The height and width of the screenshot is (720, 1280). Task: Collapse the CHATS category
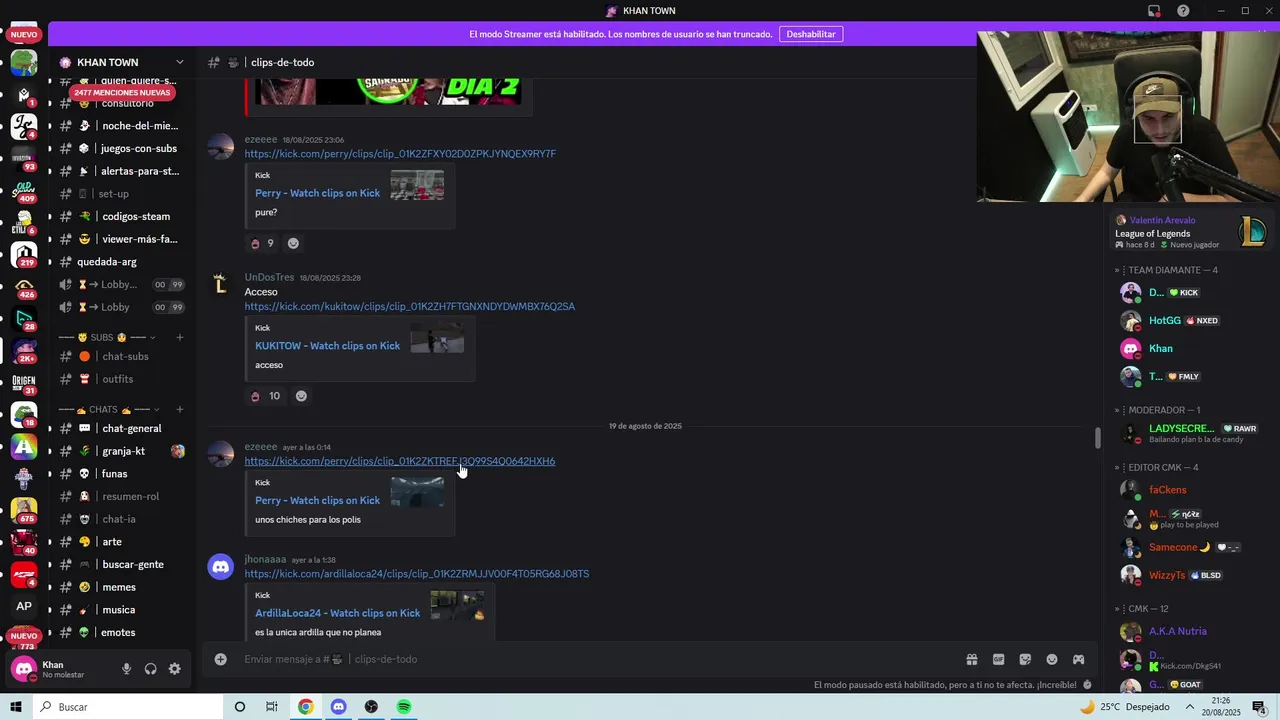point(110,409)
